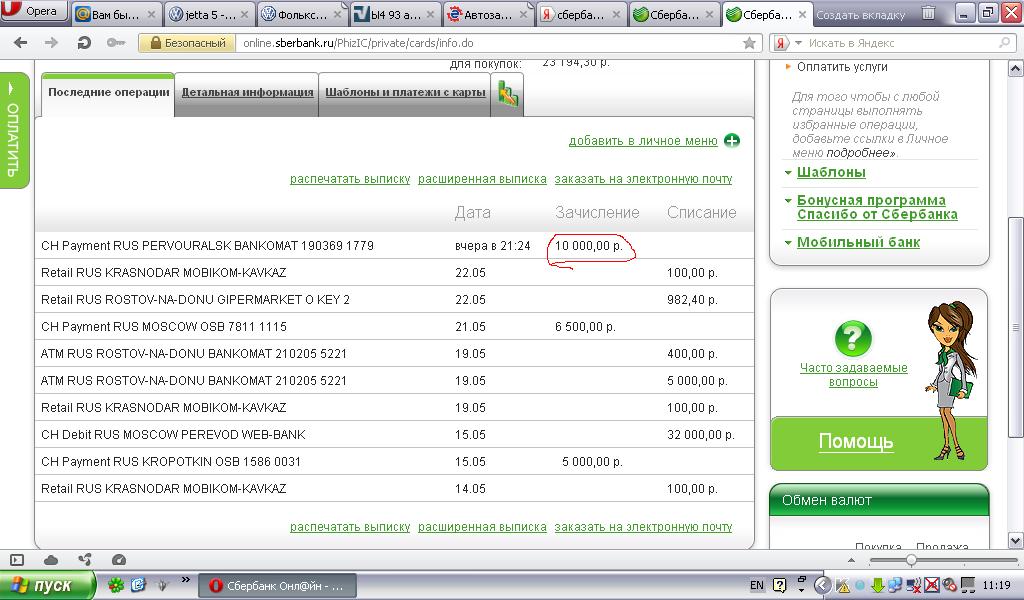Click the Opera Link cloud icon in status bar
The height and width of the screenshot is (600, 1024).
[51, 560]
